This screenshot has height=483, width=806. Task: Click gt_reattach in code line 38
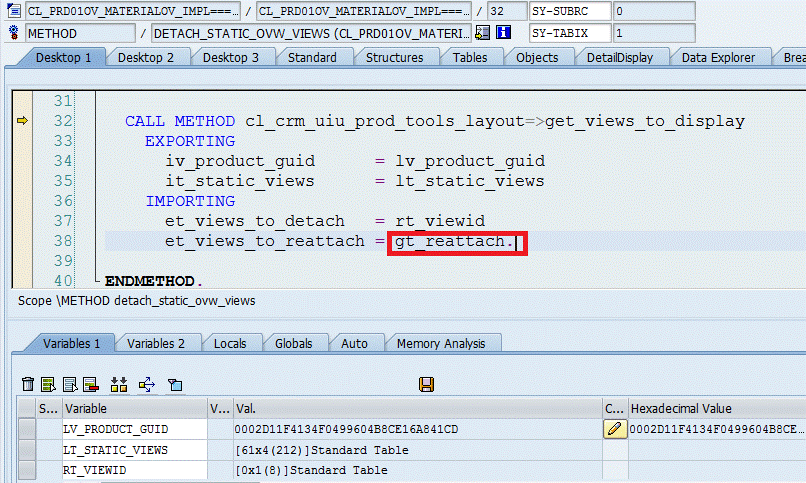click(450, 241)
